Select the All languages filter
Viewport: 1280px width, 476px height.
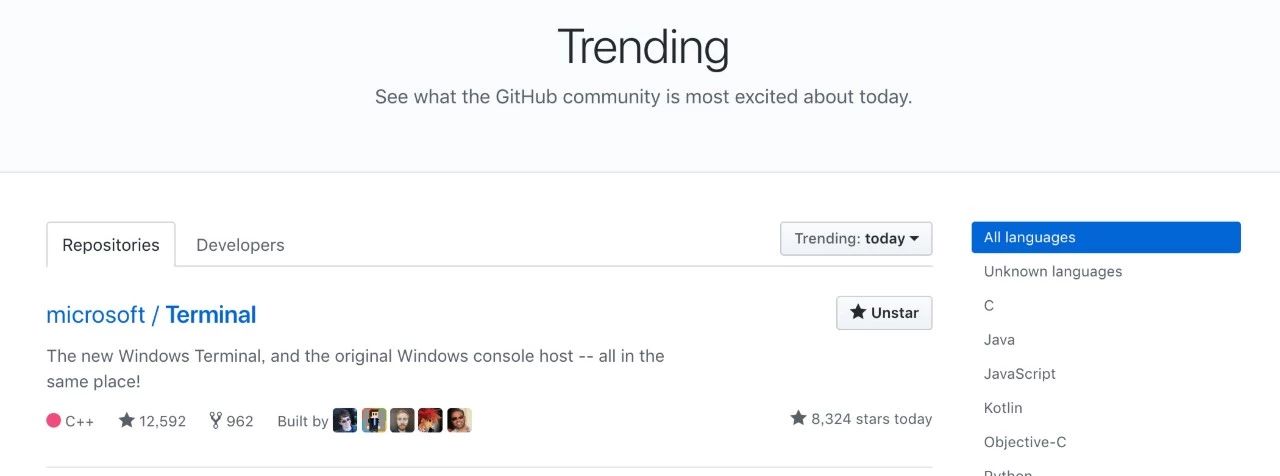point(1106,238)
